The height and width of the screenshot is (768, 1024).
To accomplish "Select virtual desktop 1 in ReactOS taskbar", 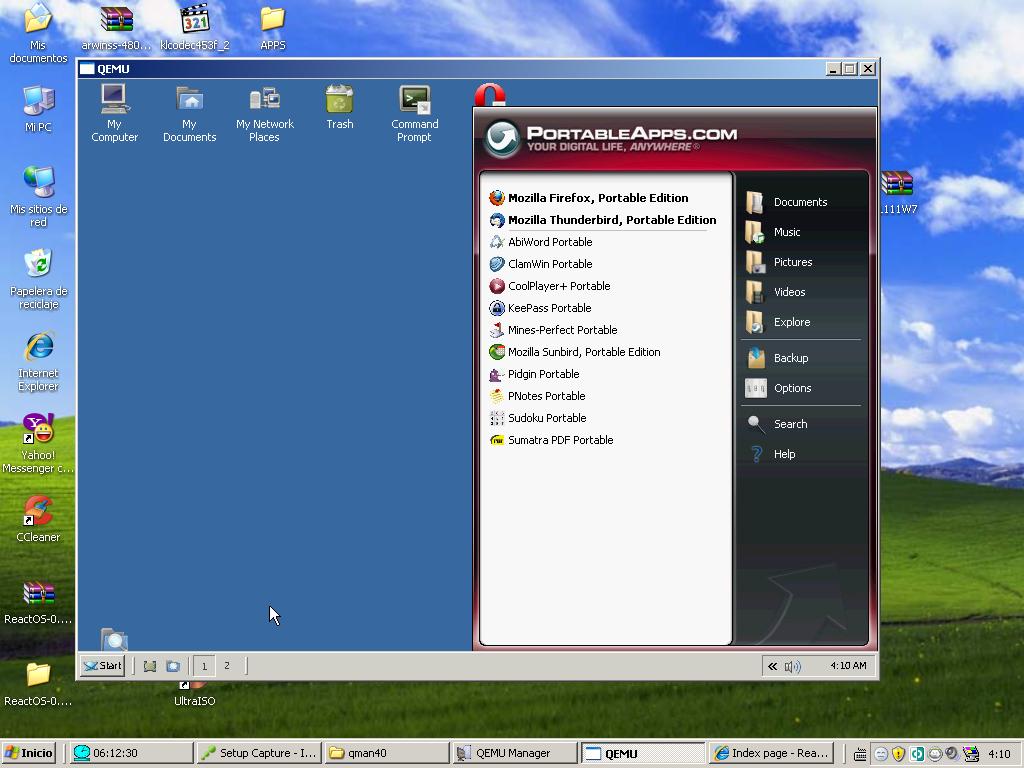I will pos(204,666).
